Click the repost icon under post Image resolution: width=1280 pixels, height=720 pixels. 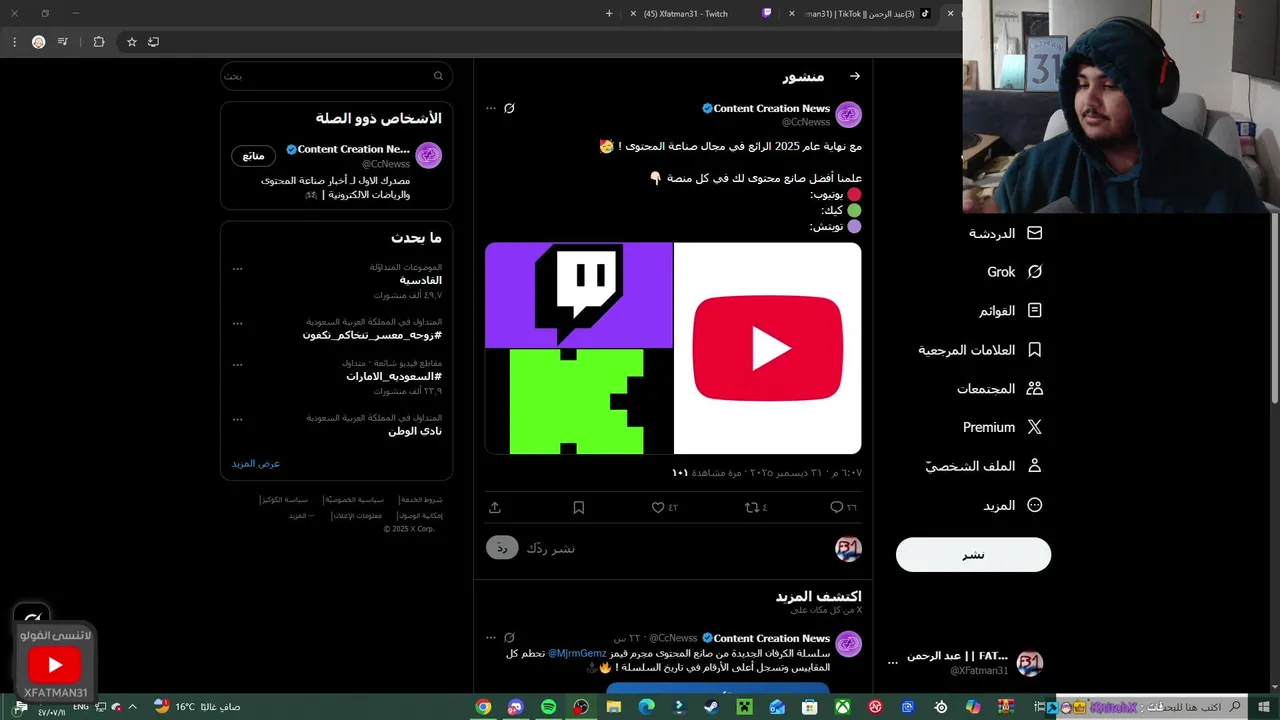click(752, 507)
